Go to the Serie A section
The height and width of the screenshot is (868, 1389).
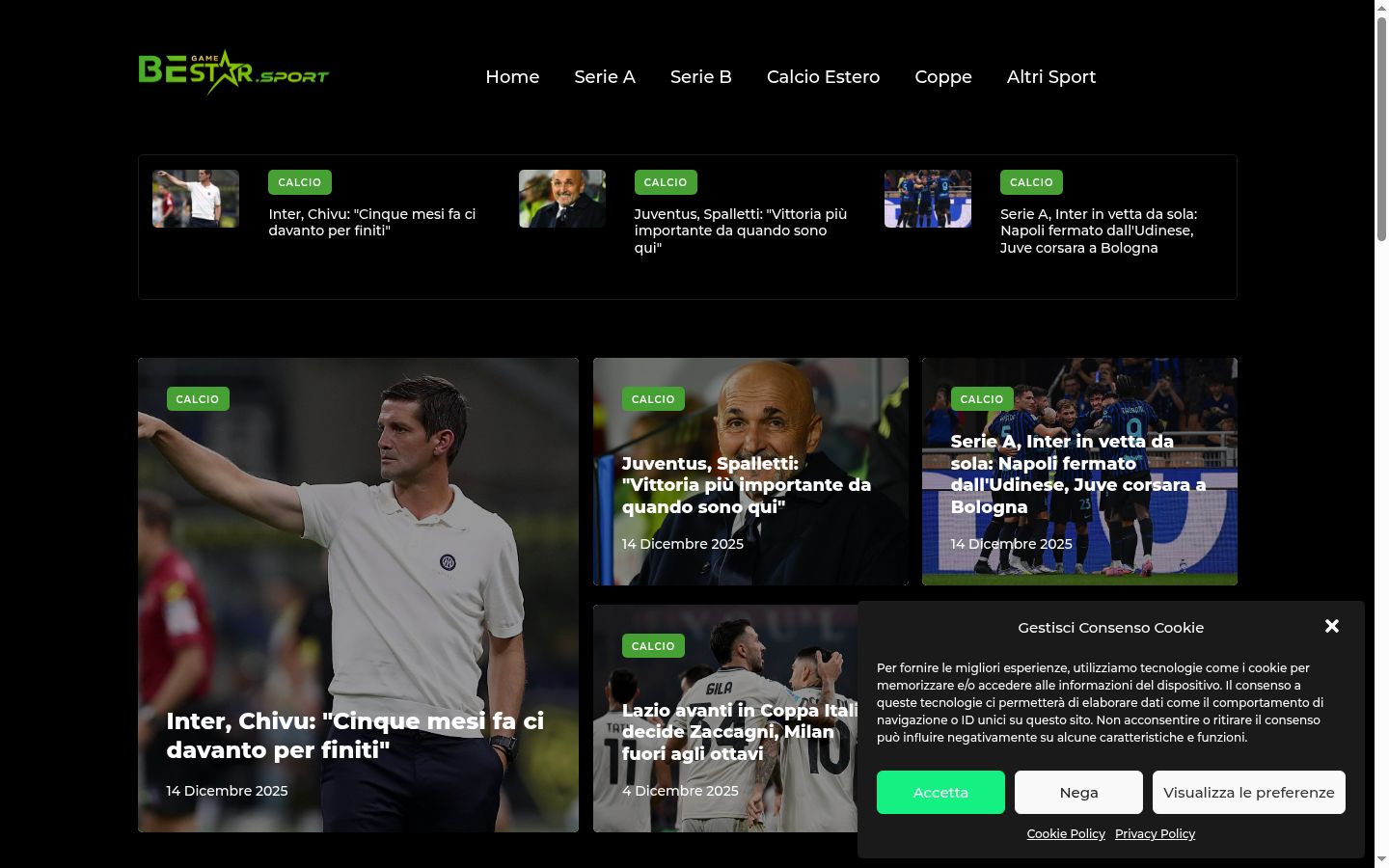click(605, 77)
